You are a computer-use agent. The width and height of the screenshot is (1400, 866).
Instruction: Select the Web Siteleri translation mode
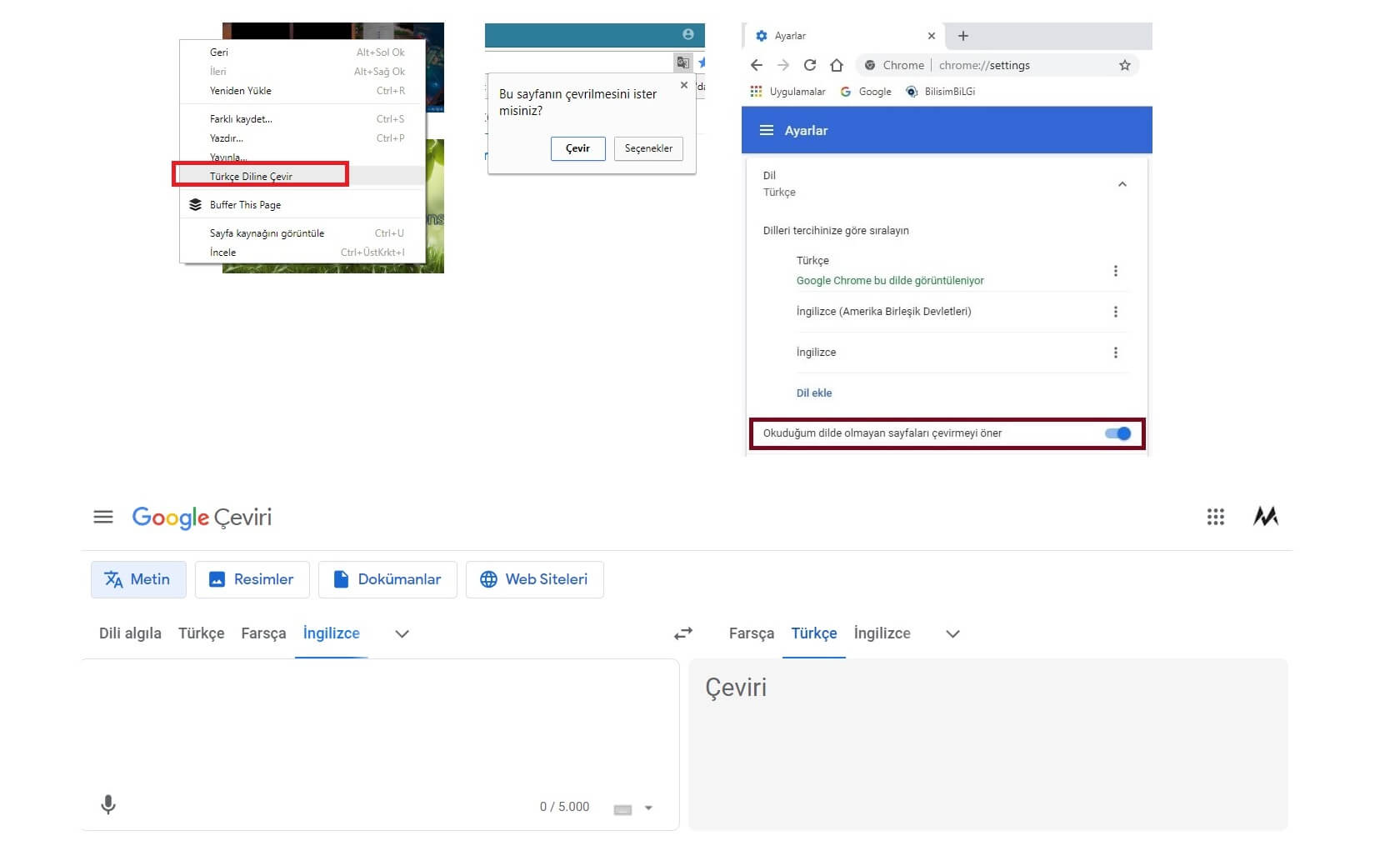[535, 579]
